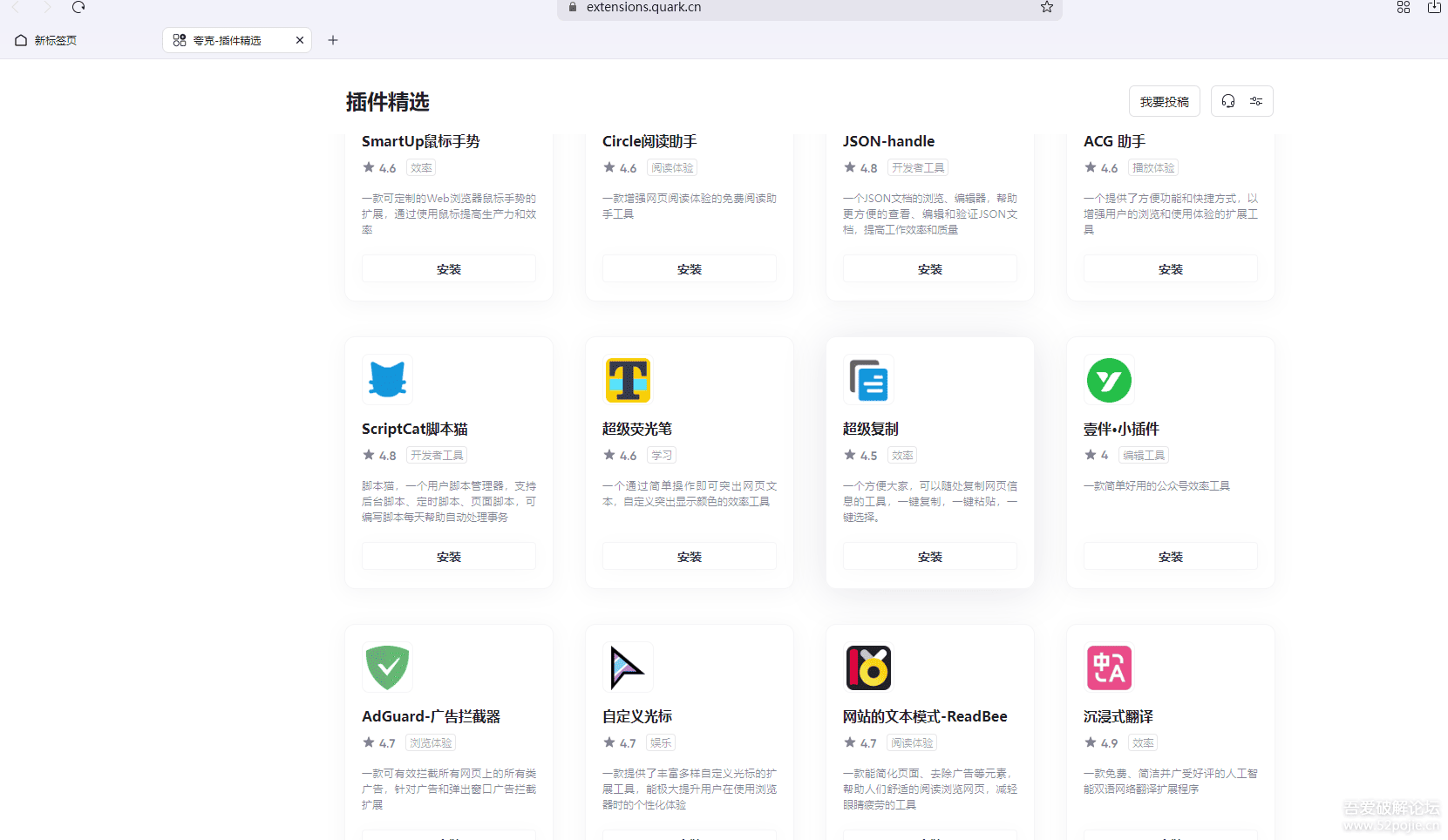Click the 阅读体验 tag under Circle阅读助手
Screen dimensions: 1448x840
click(x=671, y=167)
